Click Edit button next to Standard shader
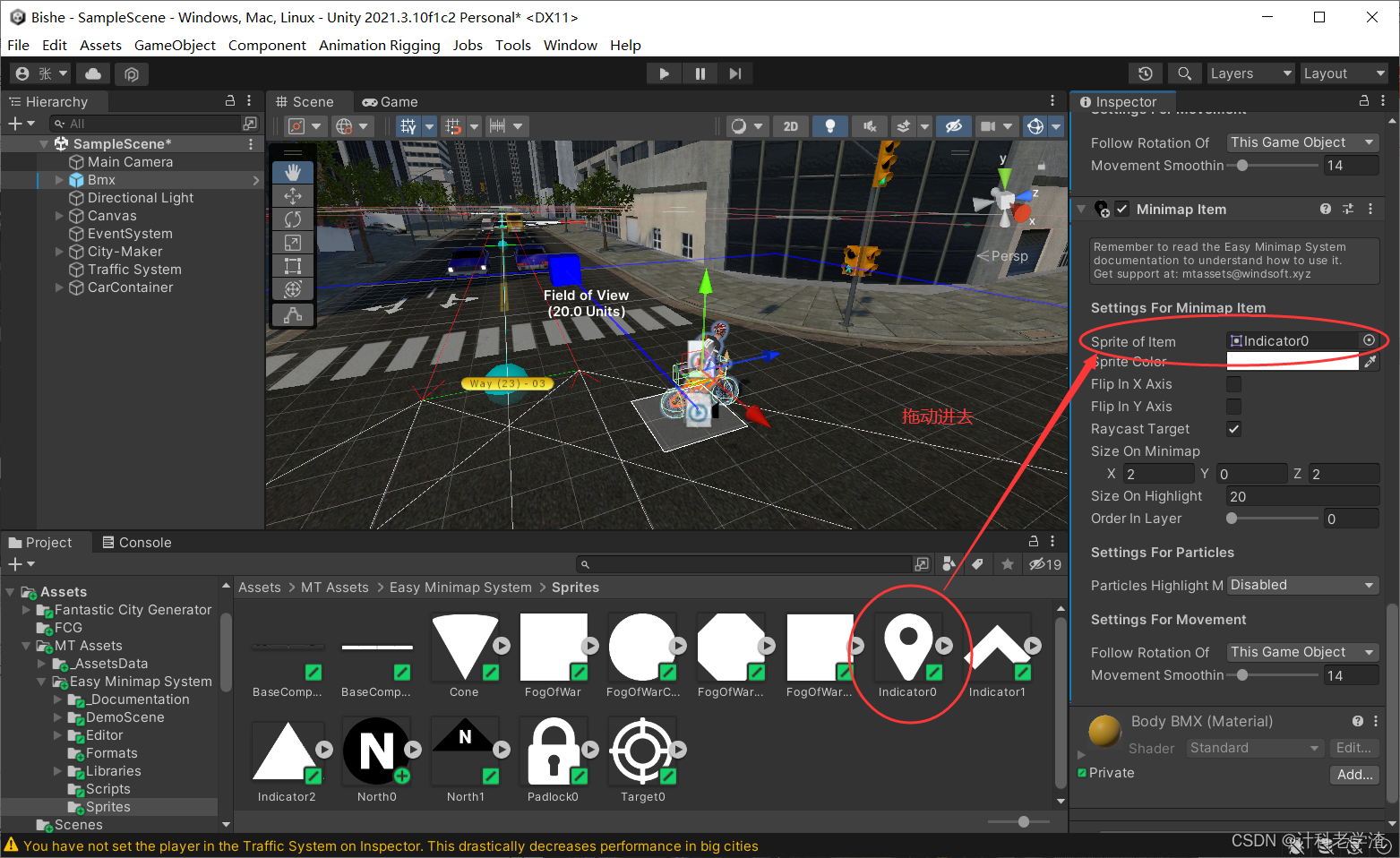The height and width of the screenshot is (858, 1400). pyautogui.click(x=1353, y=747)
